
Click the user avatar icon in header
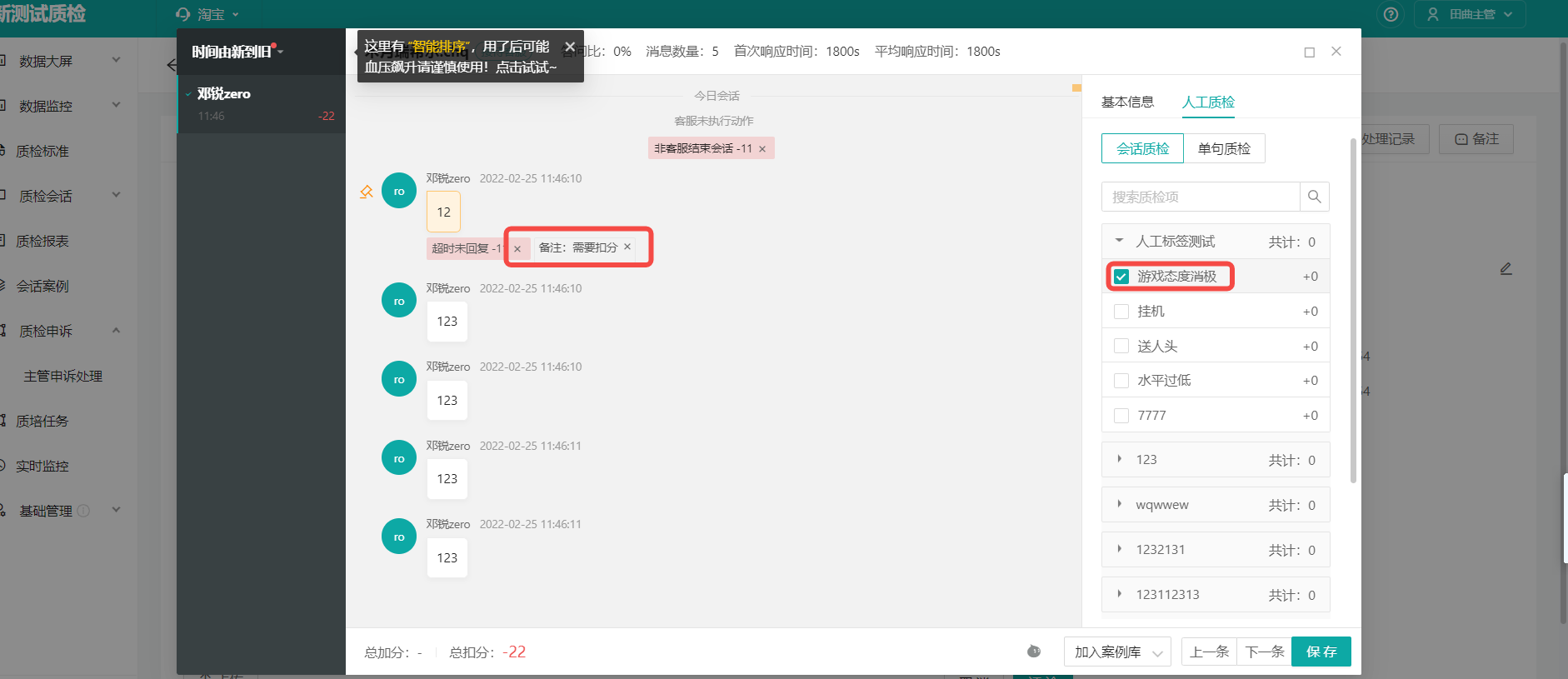pos(1432,14)
